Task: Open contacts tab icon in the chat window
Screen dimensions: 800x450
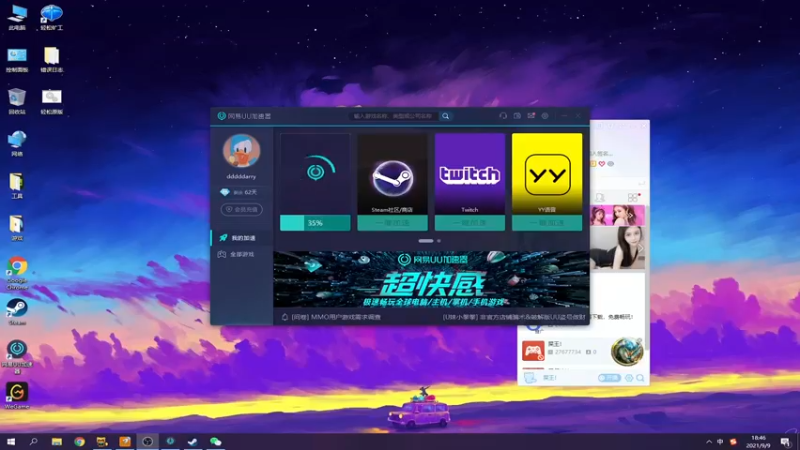Action: [x=600, y=197]
